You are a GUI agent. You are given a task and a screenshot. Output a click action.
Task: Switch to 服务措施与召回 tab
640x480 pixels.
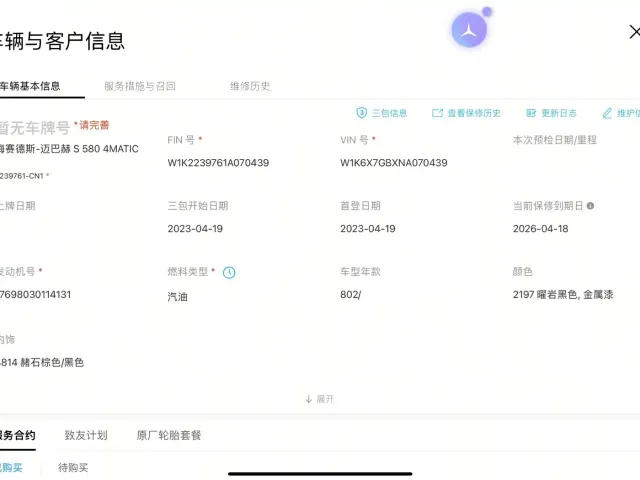pos(140,86)
